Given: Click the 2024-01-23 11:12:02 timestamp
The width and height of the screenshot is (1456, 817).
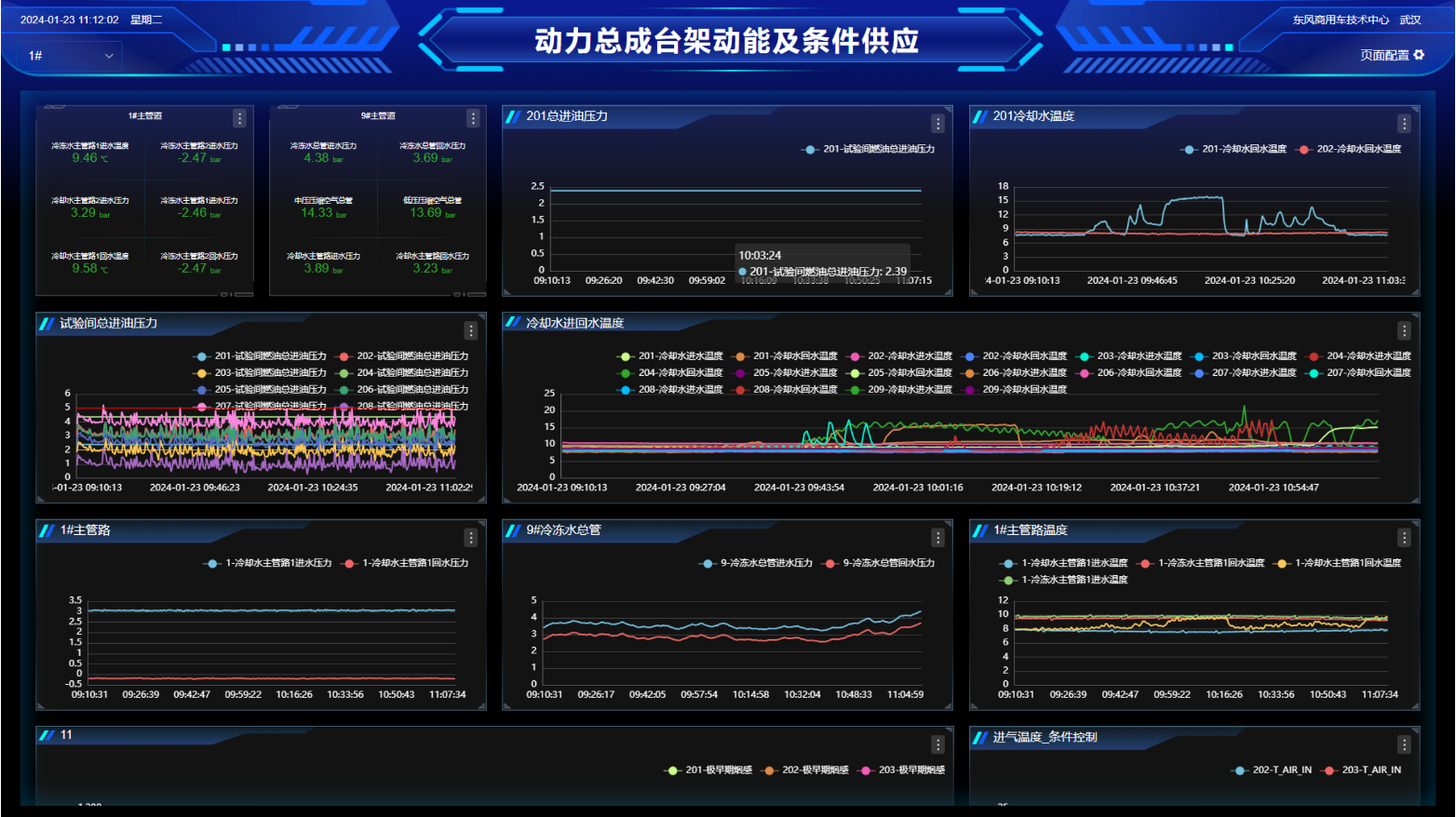Looking at the screenshot, I should 70,20.
